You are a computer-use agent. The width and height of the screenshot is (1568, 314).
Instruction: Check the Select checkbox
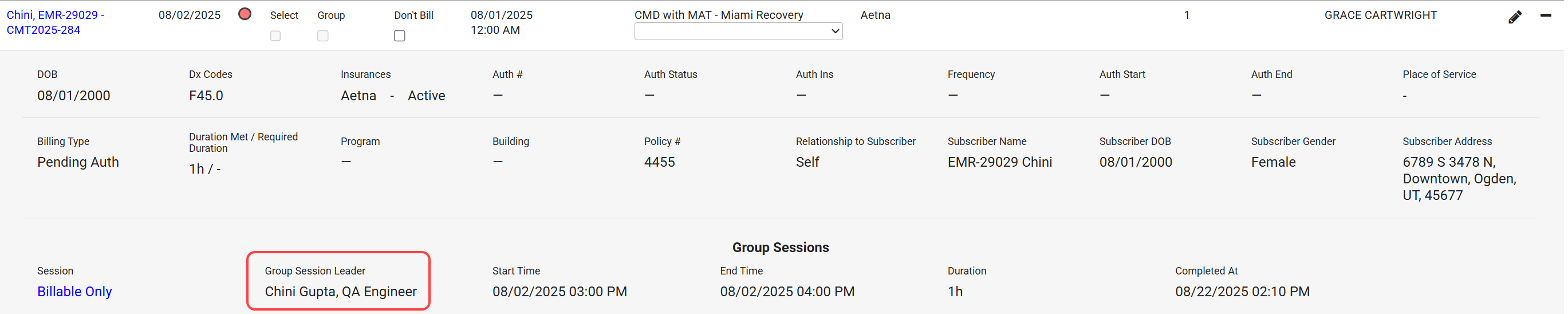click(275, 36)
